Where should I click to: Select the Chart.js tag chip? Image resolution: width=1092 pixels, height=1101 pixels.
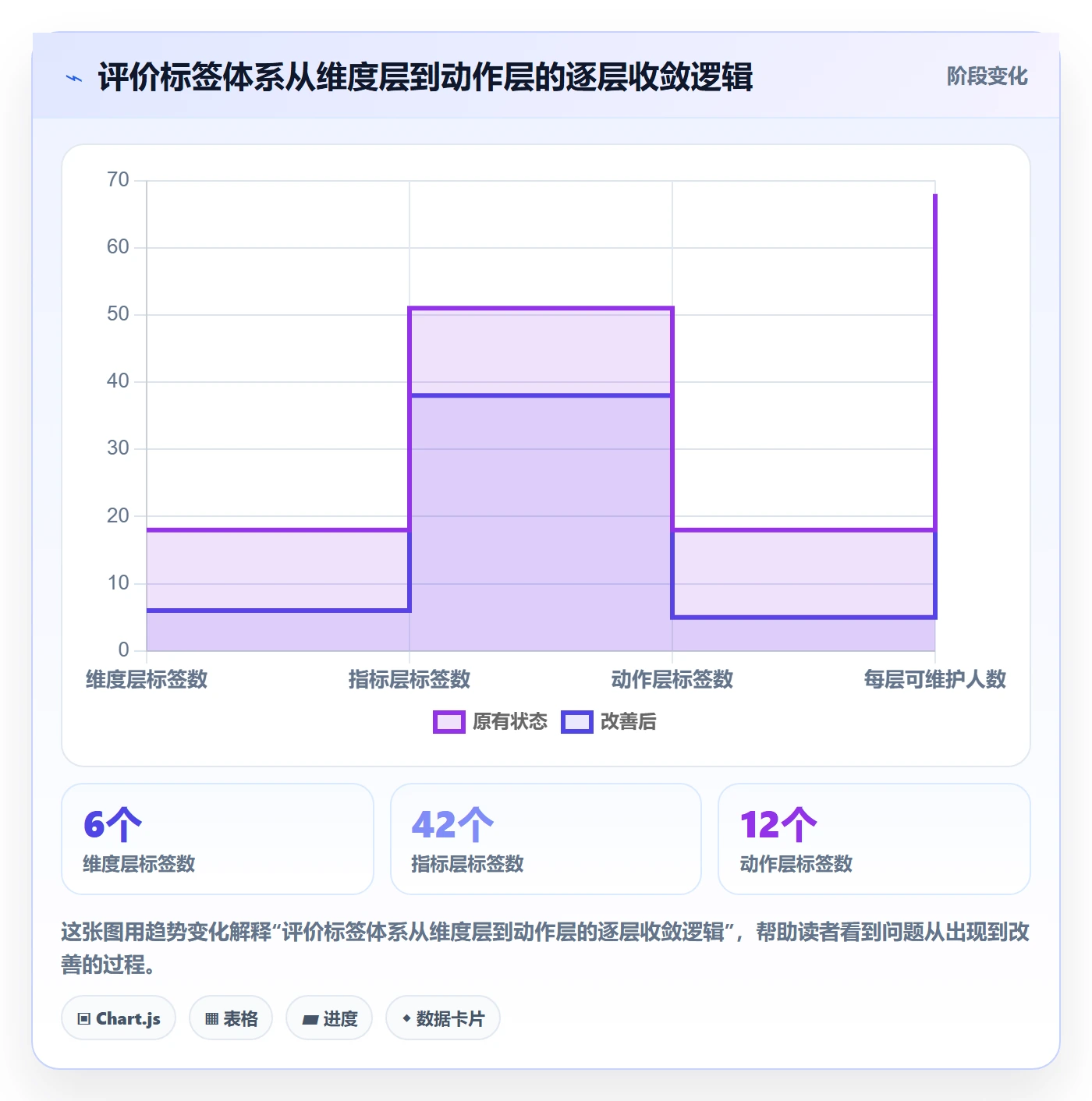click(119, 1018)
